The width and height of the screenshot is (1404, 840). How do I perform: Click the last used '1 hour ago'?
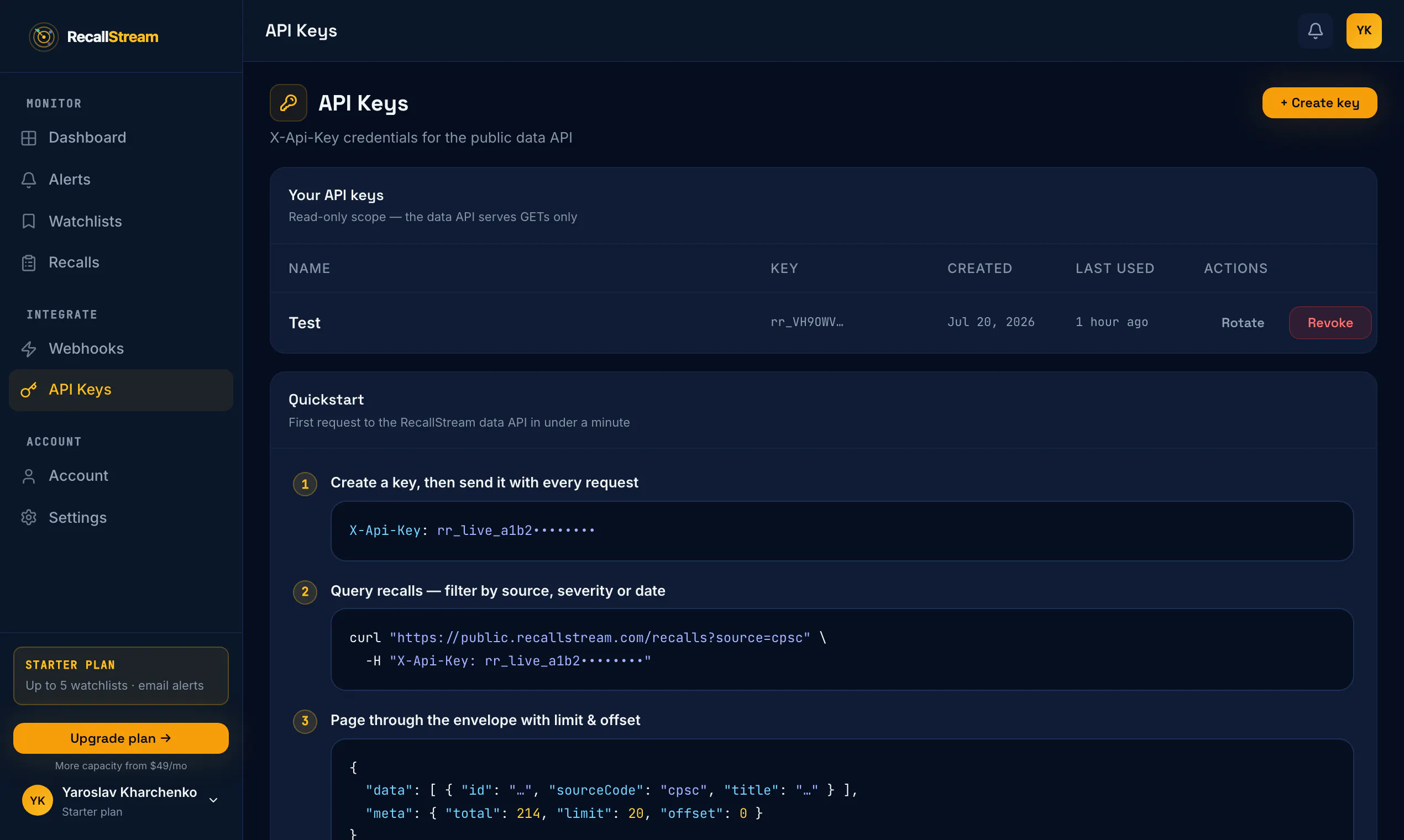click(1112, 322)
